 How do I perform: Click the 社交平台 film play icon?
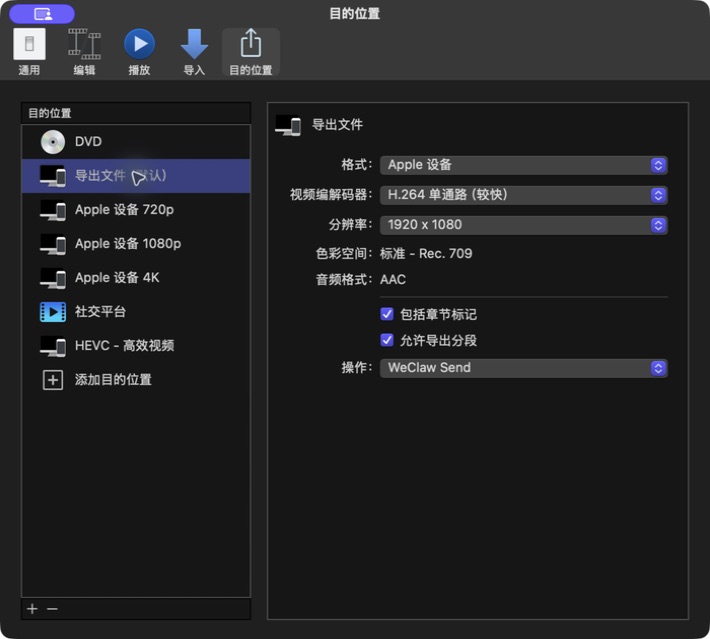pyautogui.click(x=53, y=312)
